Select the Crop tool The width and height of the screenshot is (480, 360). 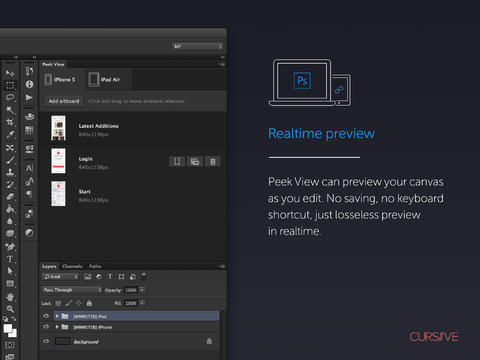[x=10, y=122]
